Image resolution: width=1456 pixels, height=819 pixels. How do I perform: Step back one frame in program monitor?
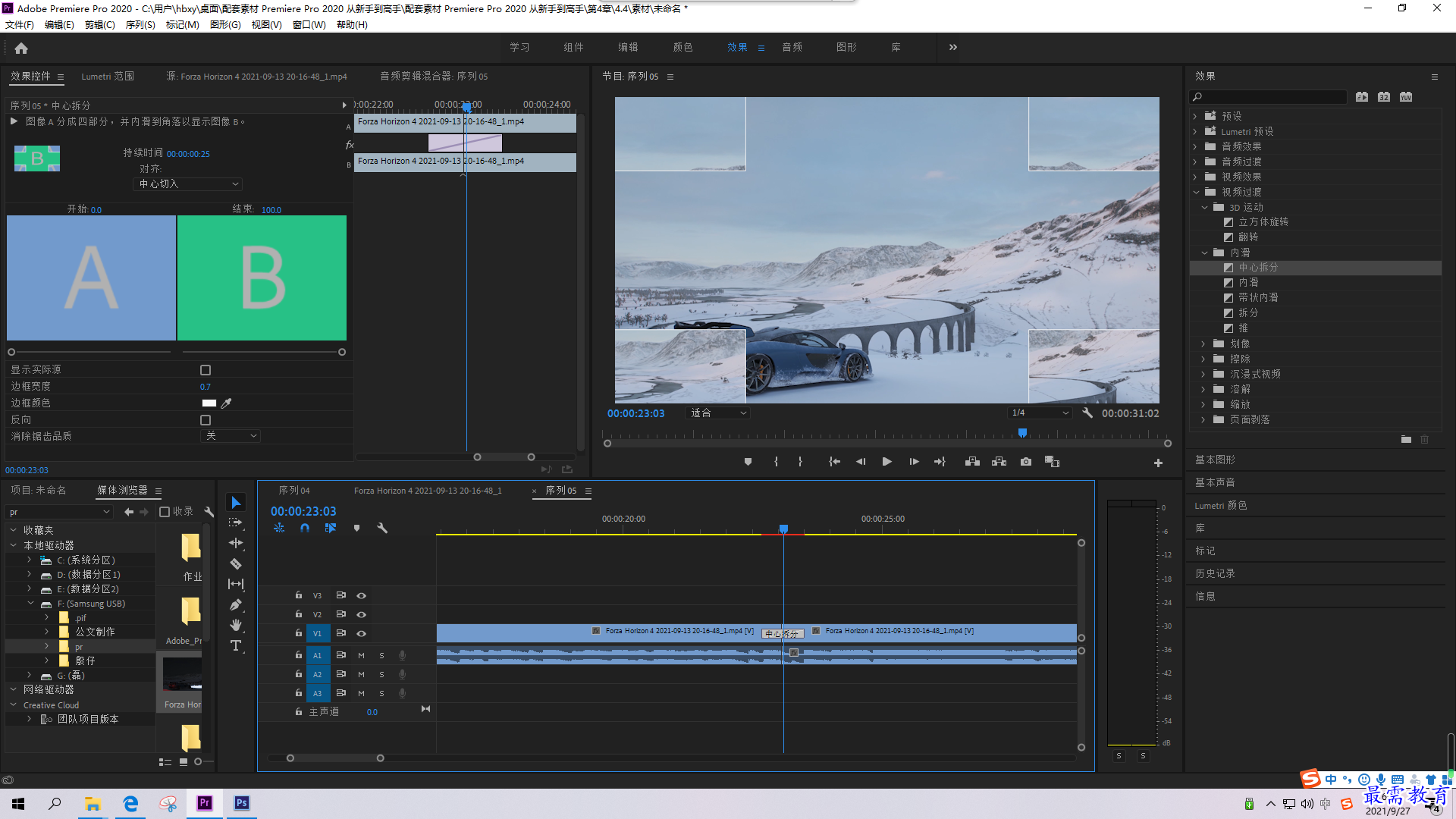pyautogui.click(x=861, y=461)
